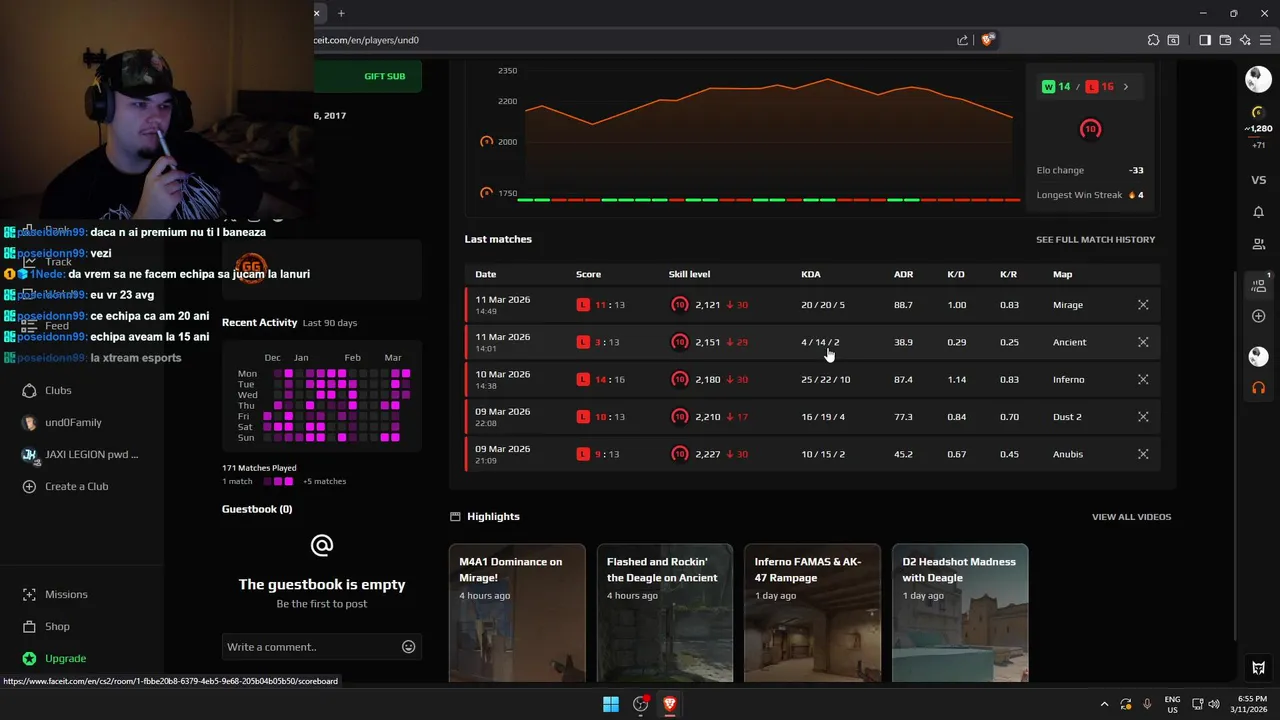
Task: Click the Skill level column header
Action: click(x=689, y=274)
